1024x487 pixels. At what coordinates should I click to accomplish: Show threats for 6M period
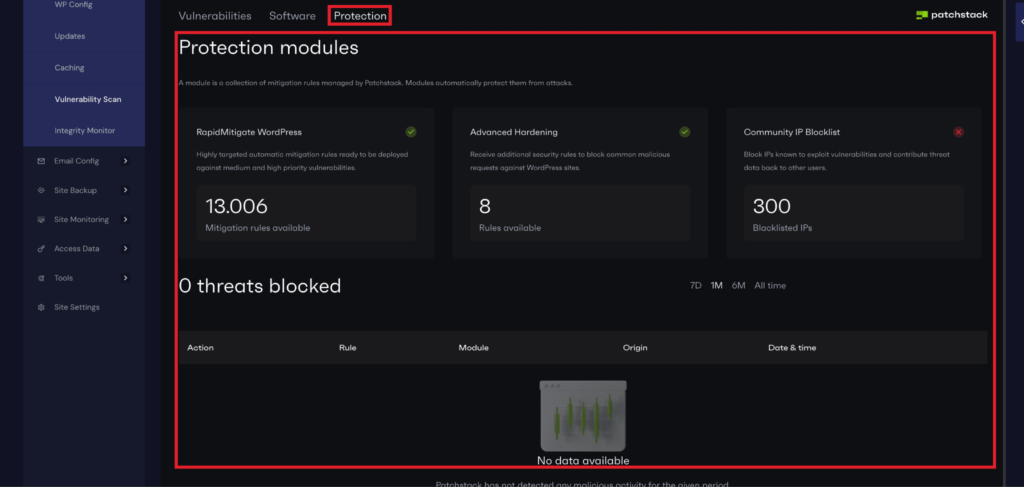pyautogui.click(x=738, y=286)
